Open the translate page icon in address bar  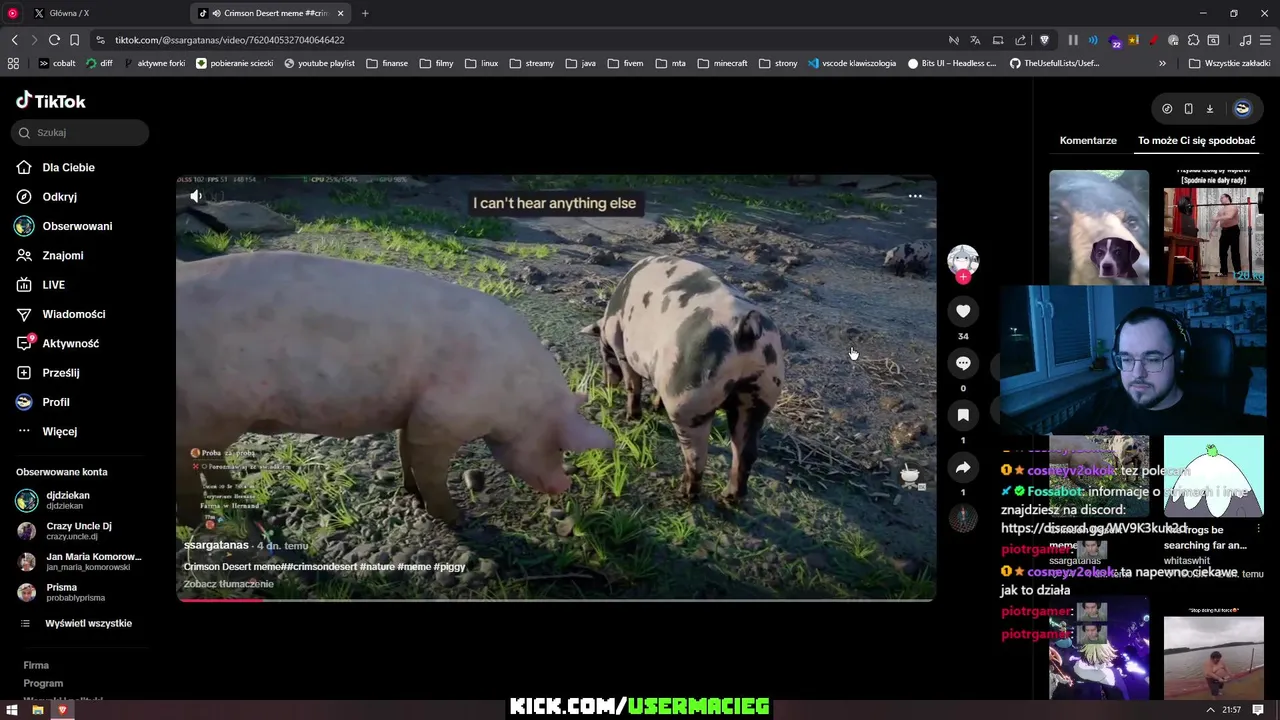975,40
